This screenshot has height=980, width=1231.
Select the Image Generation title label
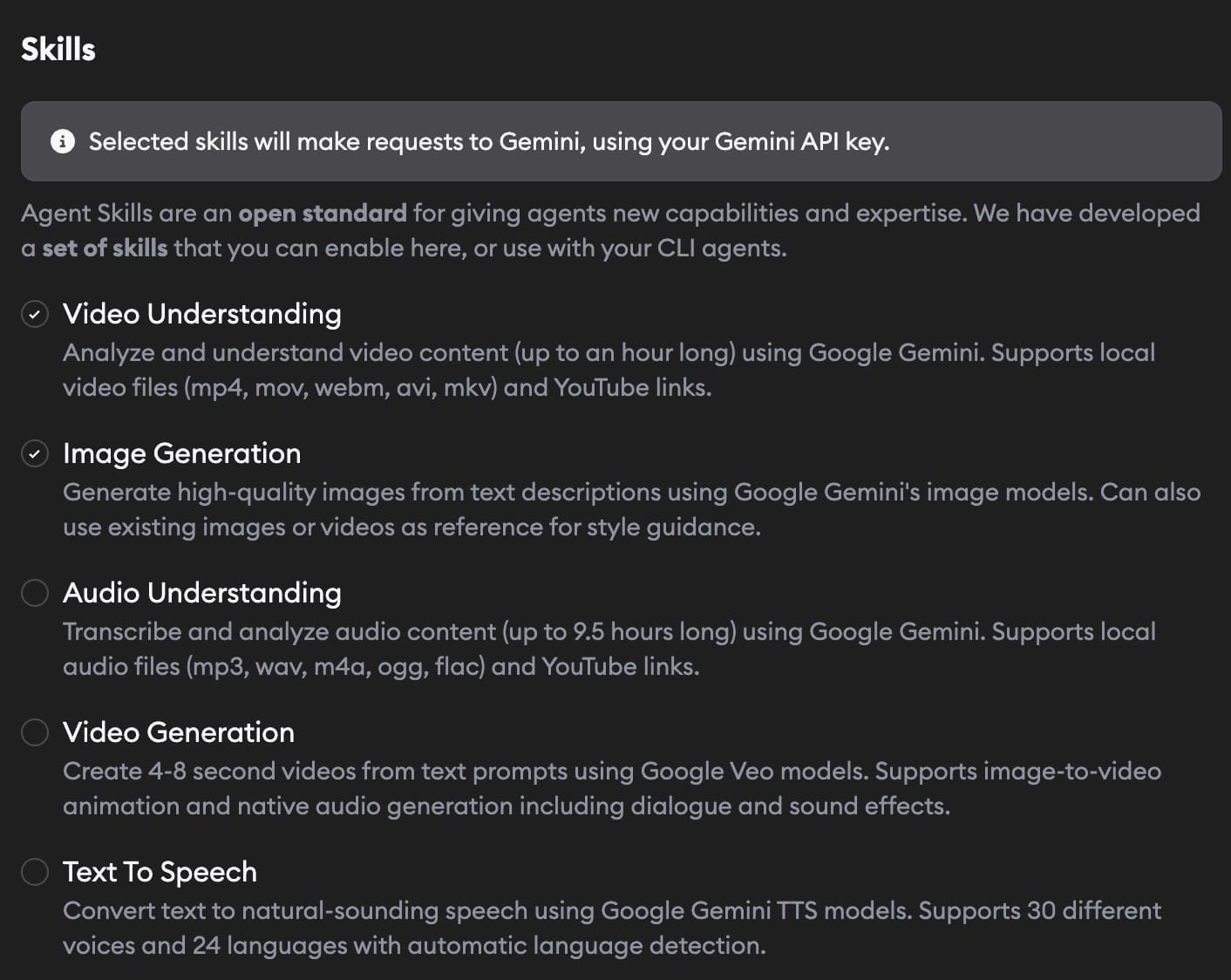[x=182, y=453]
